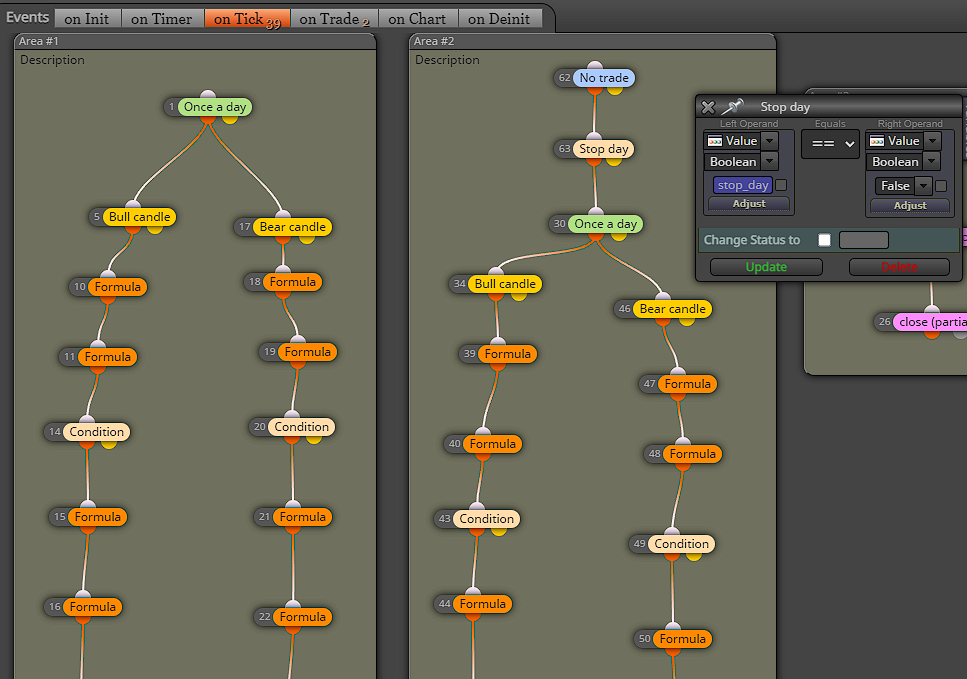
Task: Open the on Trade events tab
Action: (x=334, y=19)
